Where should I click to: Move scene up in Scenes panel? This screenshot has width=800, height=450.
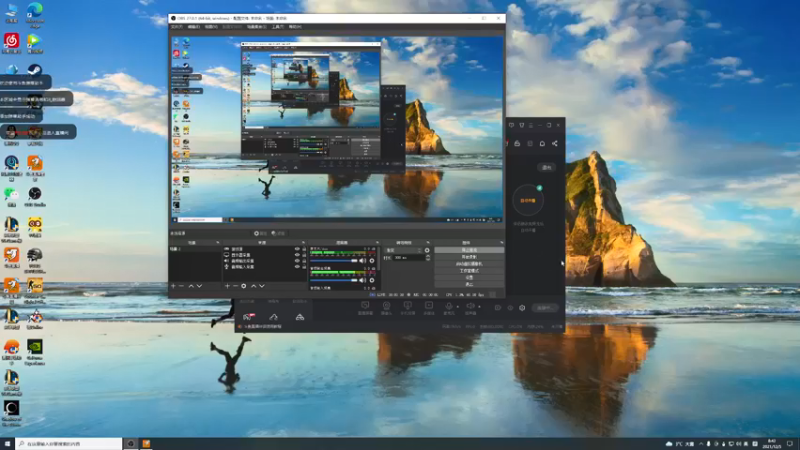click(x=191, y=286)
